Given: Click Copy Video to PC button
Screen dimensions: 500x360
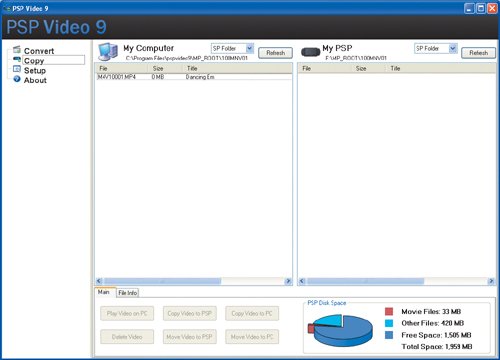Looking at the screenshot, I should (x=252, y=313).
